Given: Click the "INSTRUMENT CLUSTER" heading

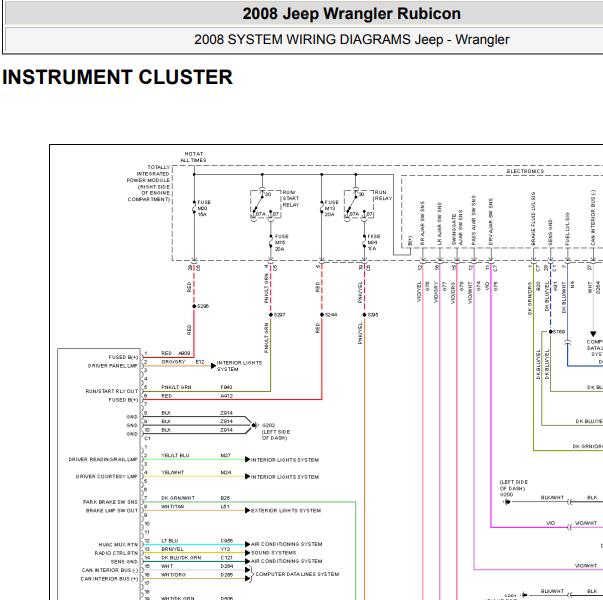Looking at the screenshot, I should click(x=117, y=77).
